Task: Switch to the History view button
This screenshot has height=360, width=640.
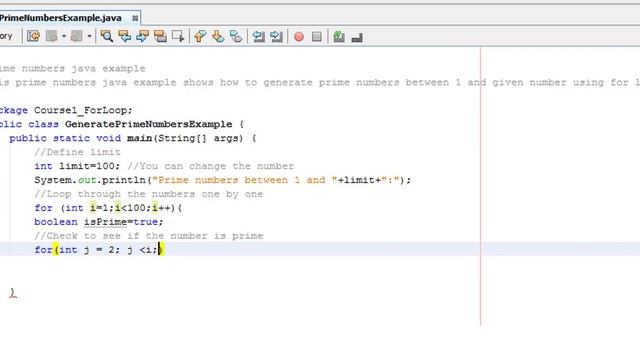Action: point(6,36)
